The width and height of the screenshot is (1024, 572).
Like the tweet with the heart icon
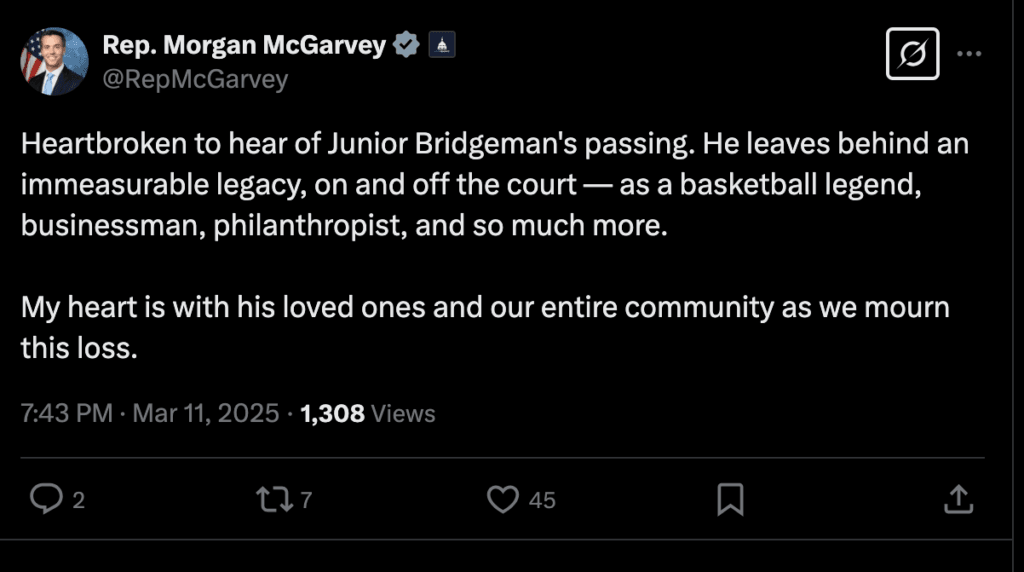[x=503, y=498]
